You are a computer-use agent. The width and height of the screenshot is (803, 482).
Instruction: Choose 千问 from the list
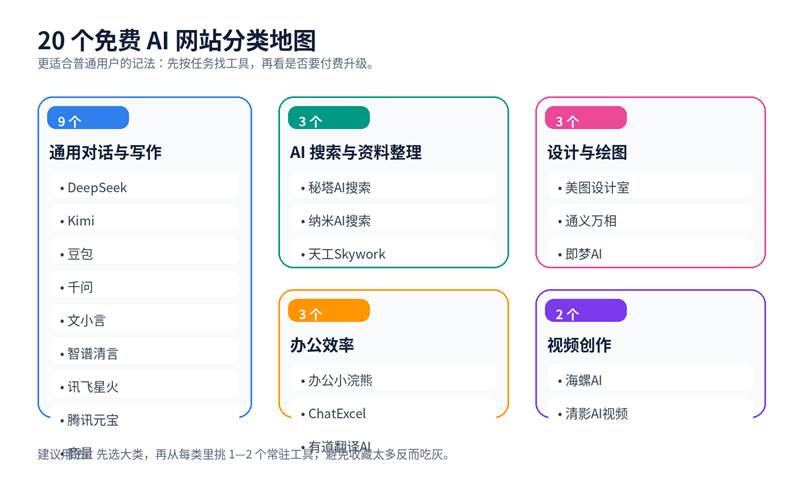coord(144,287)
